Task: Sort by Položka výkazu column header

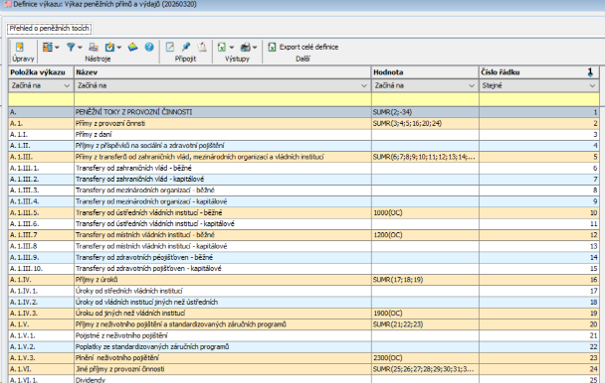Action: [x=41, y=72]
